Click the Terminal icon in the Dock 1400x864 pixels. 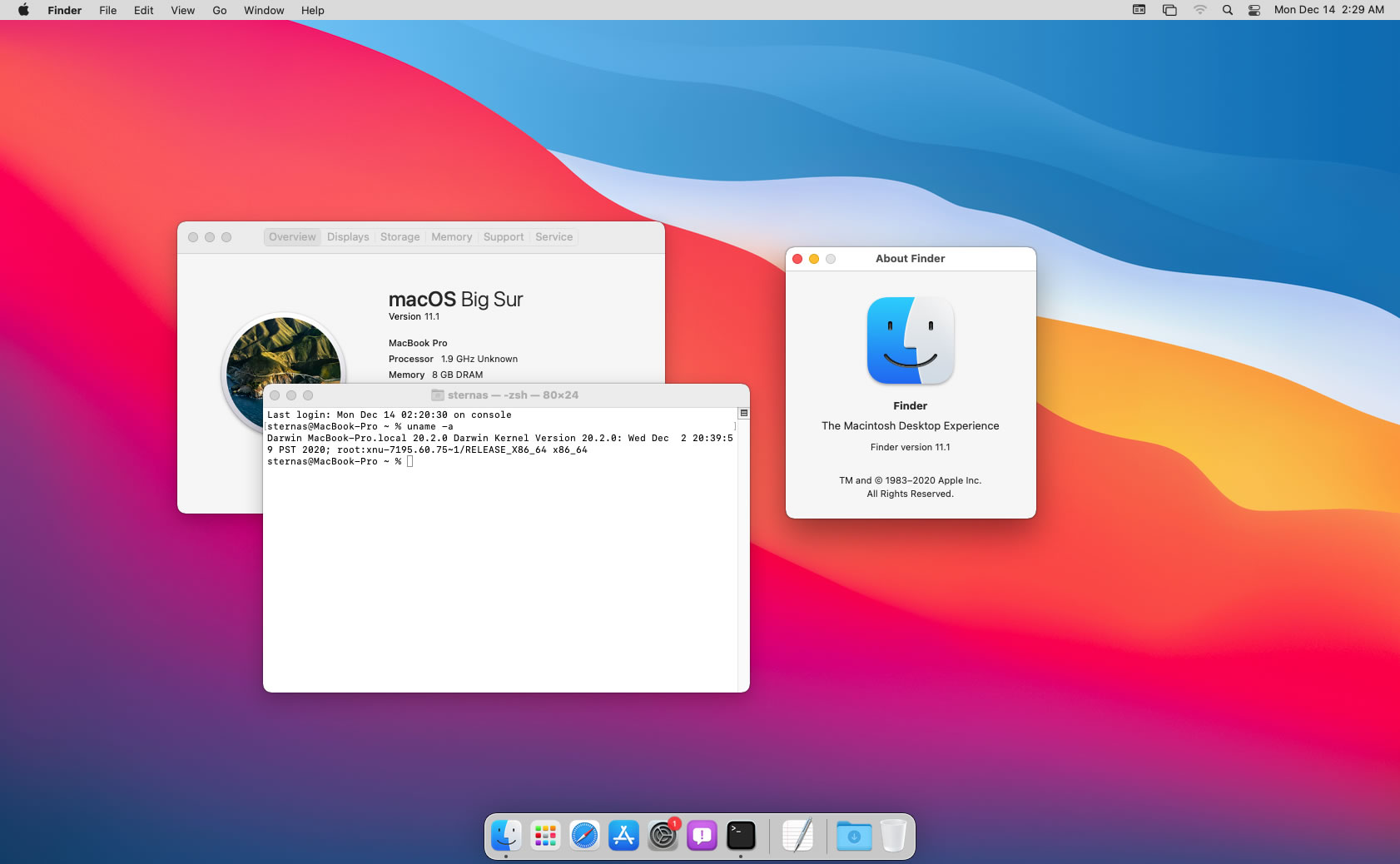click(x=741, y=836)
